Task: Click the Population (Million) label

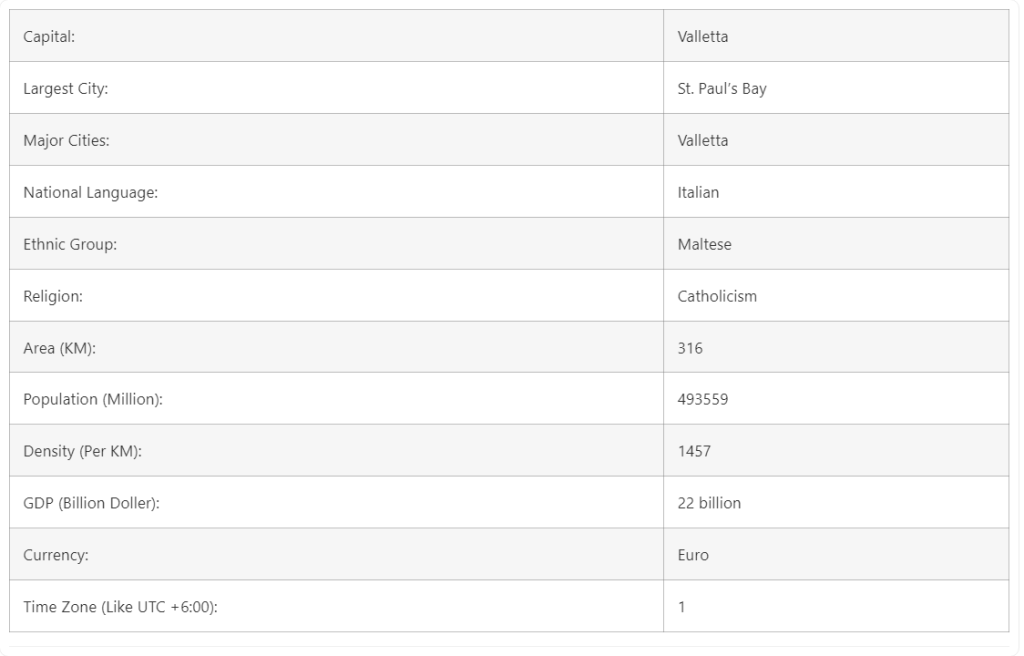Action: [x=93, y=400]
